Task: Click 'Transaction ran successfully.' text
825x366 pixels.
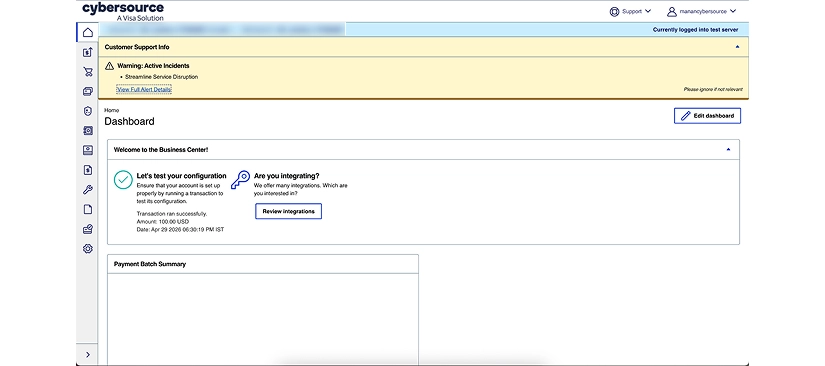Action: click(172, 214)
